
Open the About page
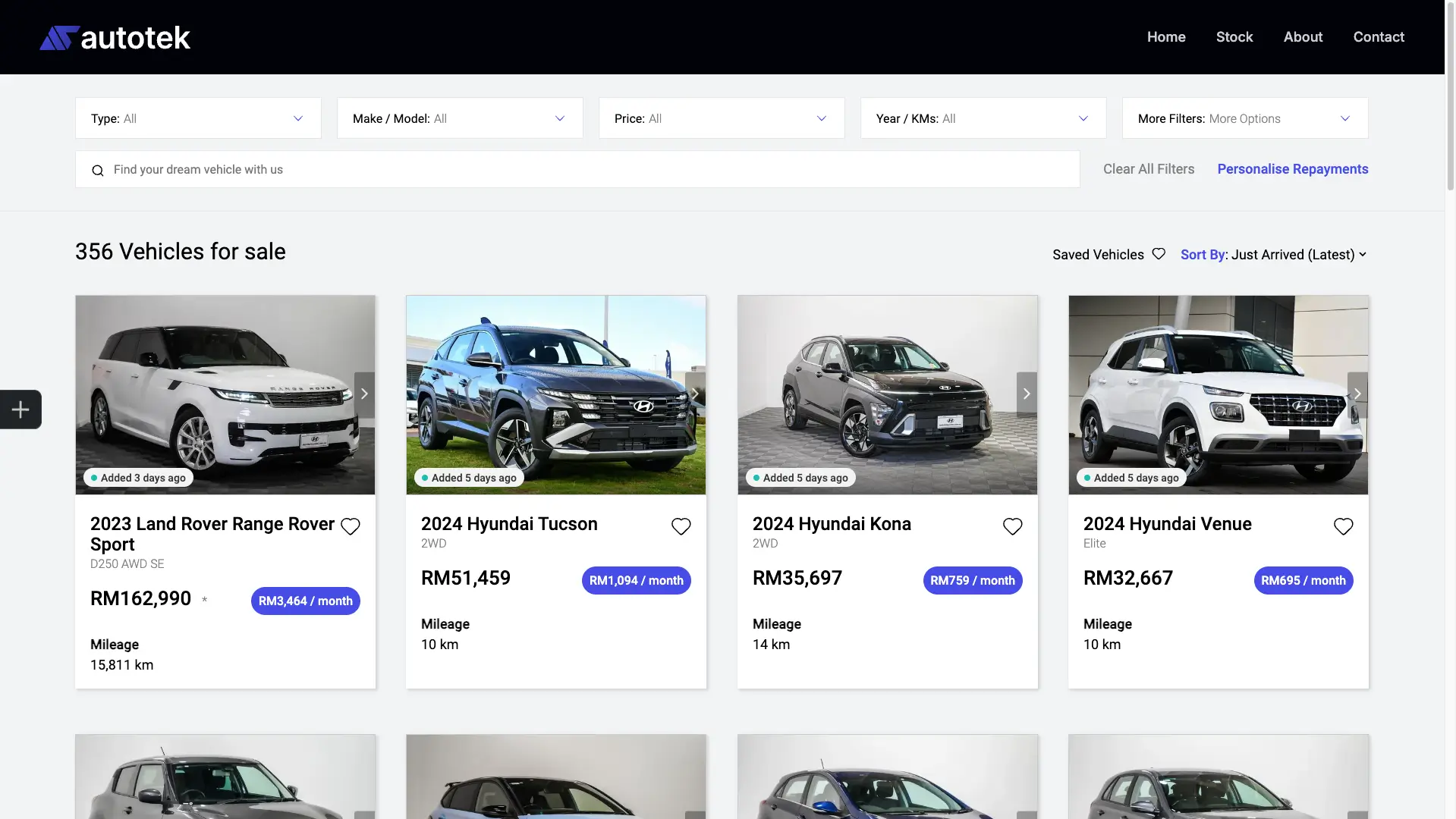click(1303, 37)
